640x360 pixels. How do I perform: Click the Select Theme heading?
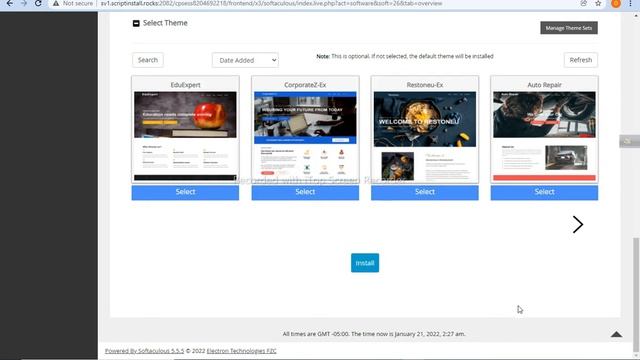[165, 23]
